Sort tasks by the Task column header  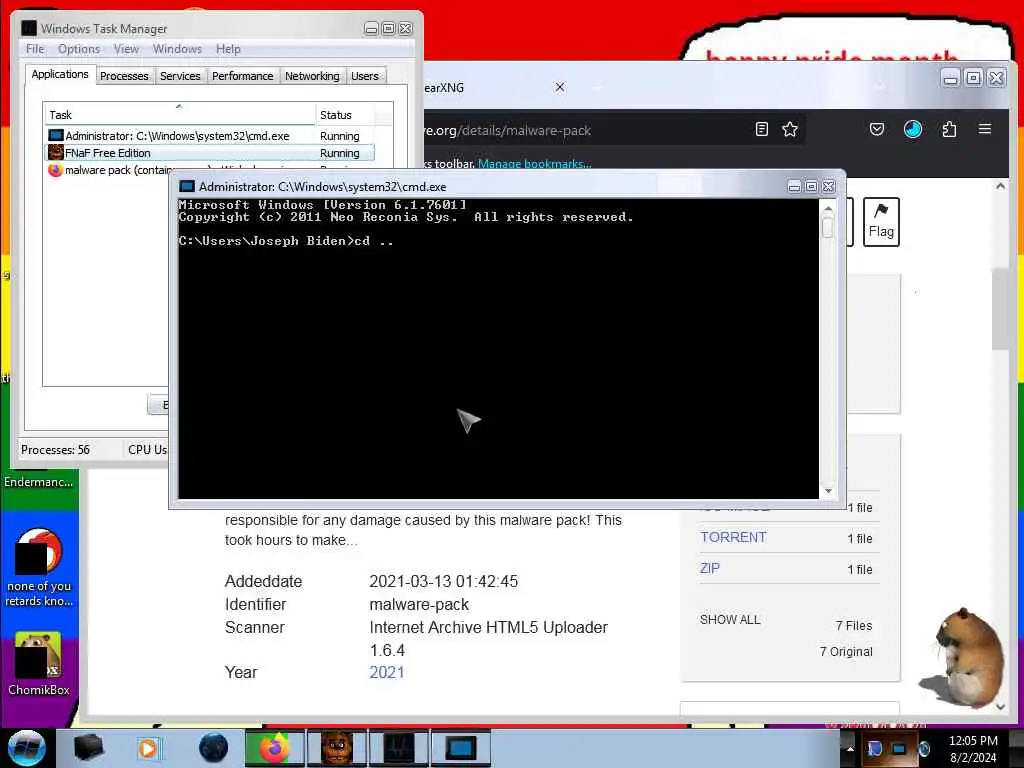179,114
